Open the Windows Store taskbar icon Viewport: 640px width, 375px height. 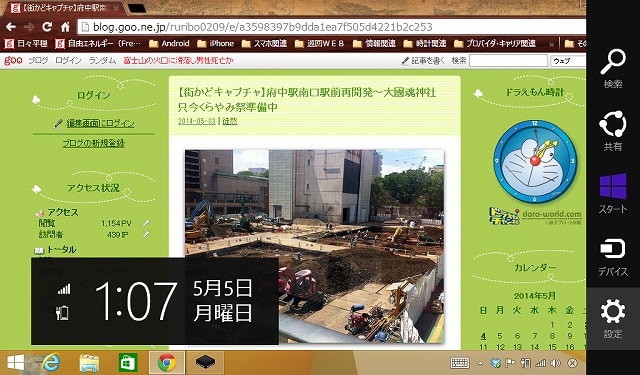128,362
